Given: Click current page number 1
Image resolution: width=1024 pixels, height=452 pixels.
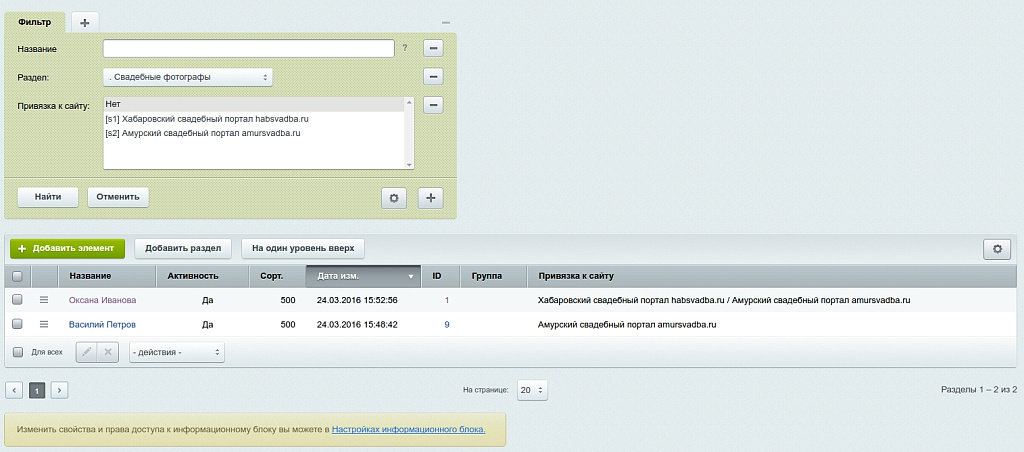Looking at the screenshot, I should [x=37, y=391].
